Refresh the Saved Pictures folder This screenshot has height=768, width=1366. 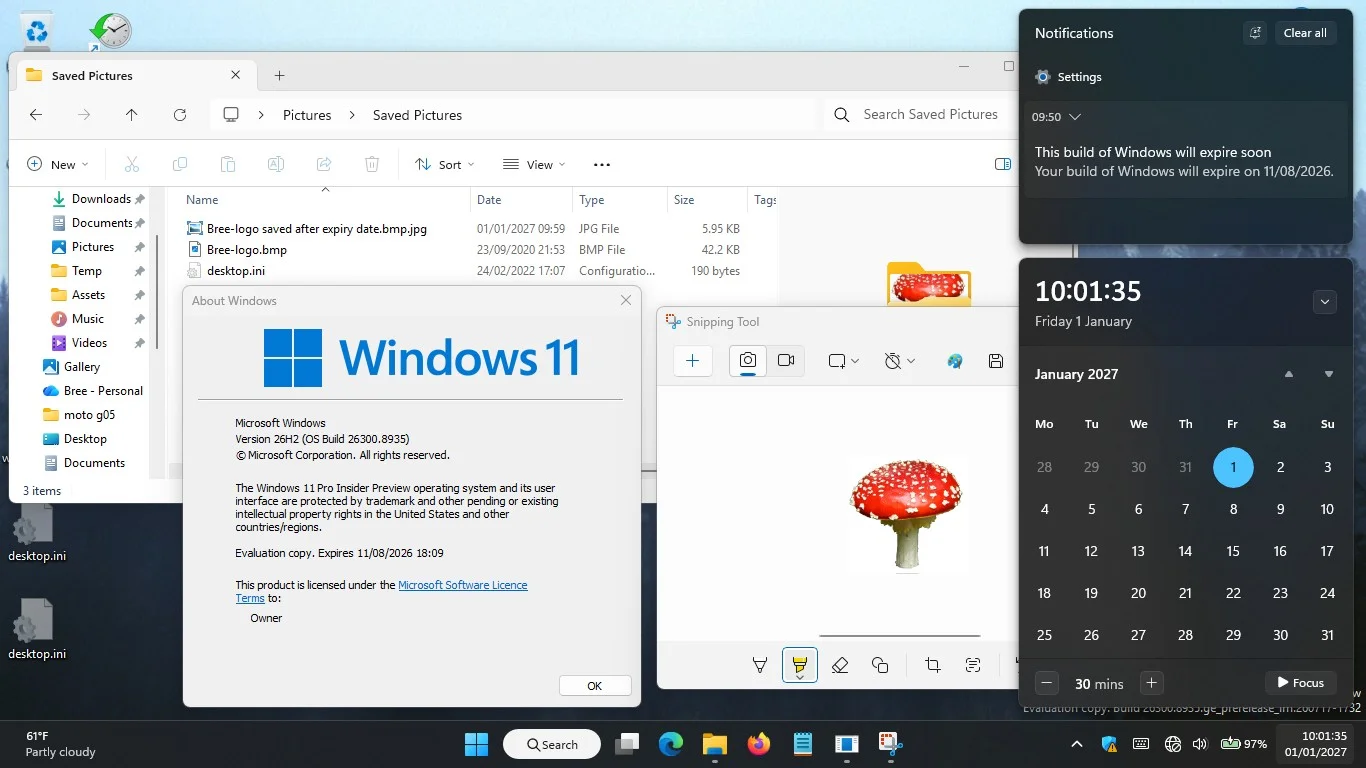pos(180,115)
